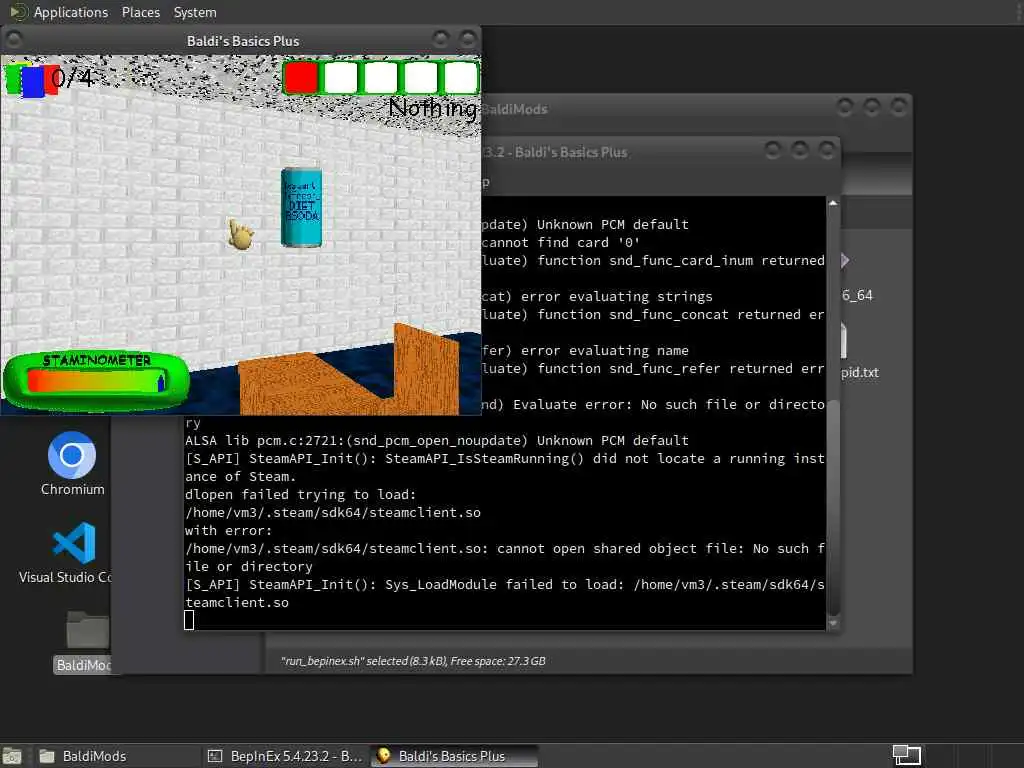The height and width of the screenshot is (768, 1024).
Task: Click the BepInEx terminal window title bar
Action: (660, 152)
